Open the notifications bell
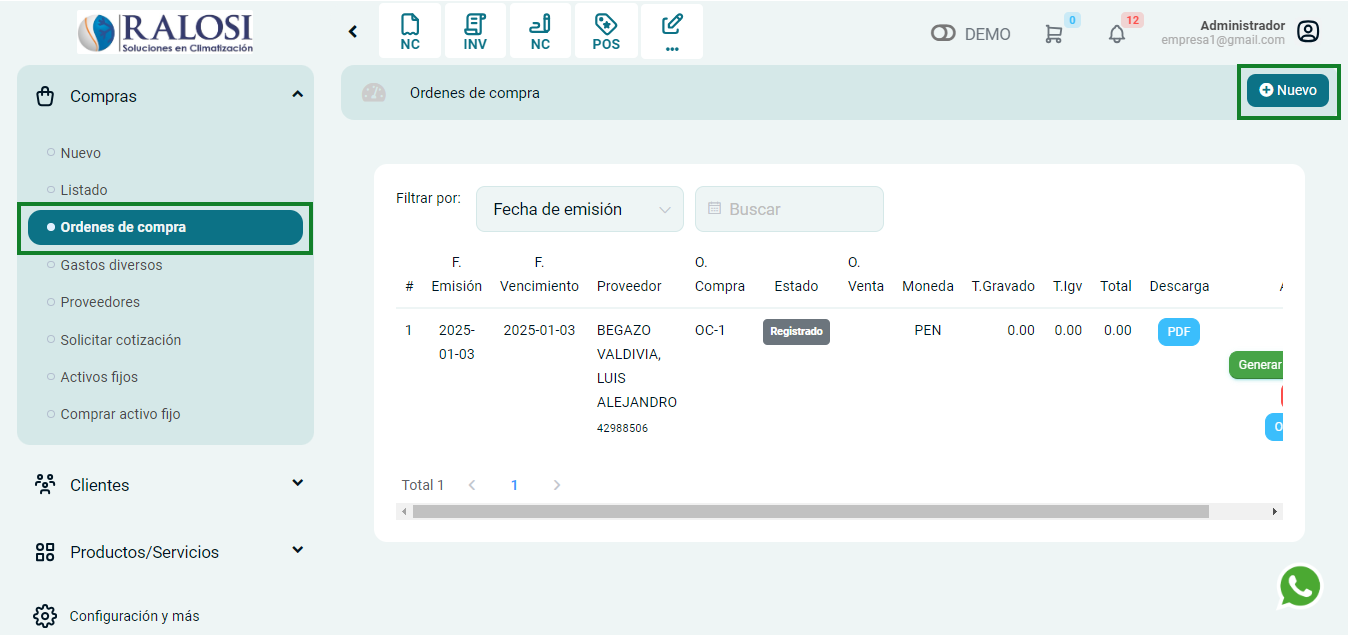The height and width of the screenshot is (635, 1348). (x=1117, y=34)
